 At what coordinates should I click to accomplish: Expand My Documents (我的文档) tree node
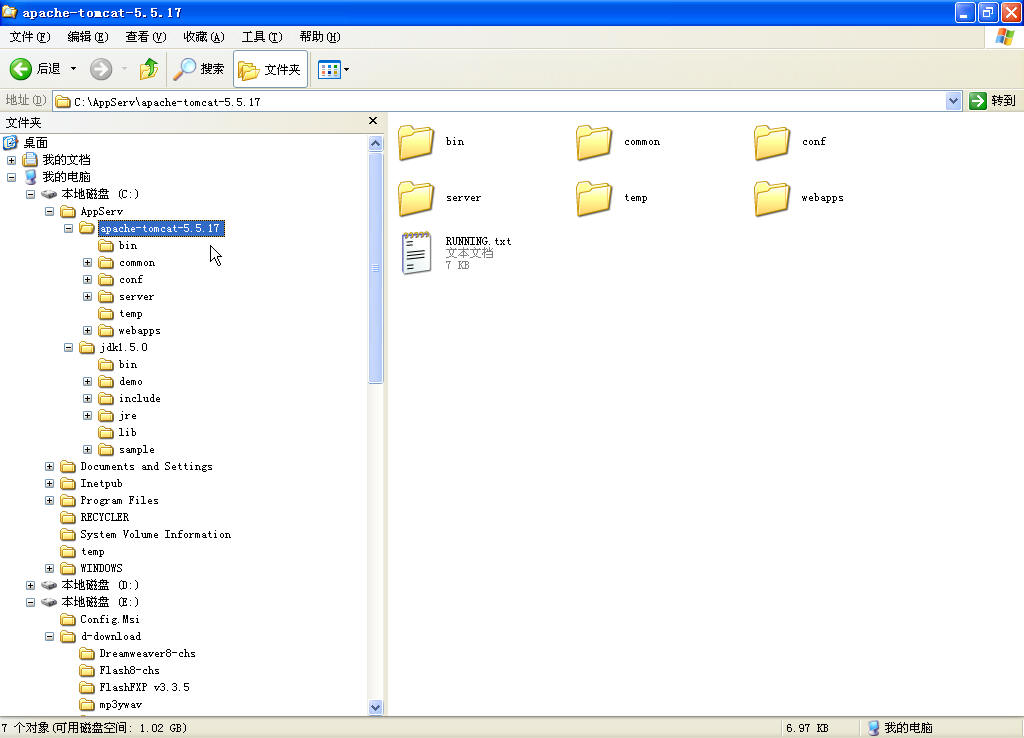coord(11,160)
